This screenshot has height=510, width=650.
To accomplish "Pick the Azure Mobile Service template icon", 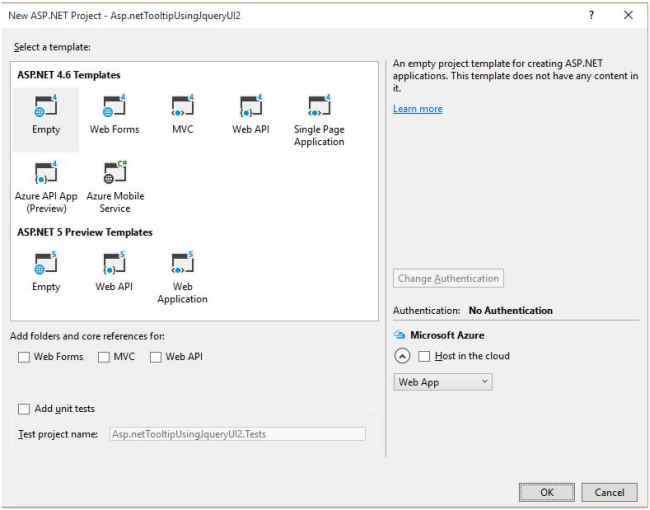I will click(114, 172).
